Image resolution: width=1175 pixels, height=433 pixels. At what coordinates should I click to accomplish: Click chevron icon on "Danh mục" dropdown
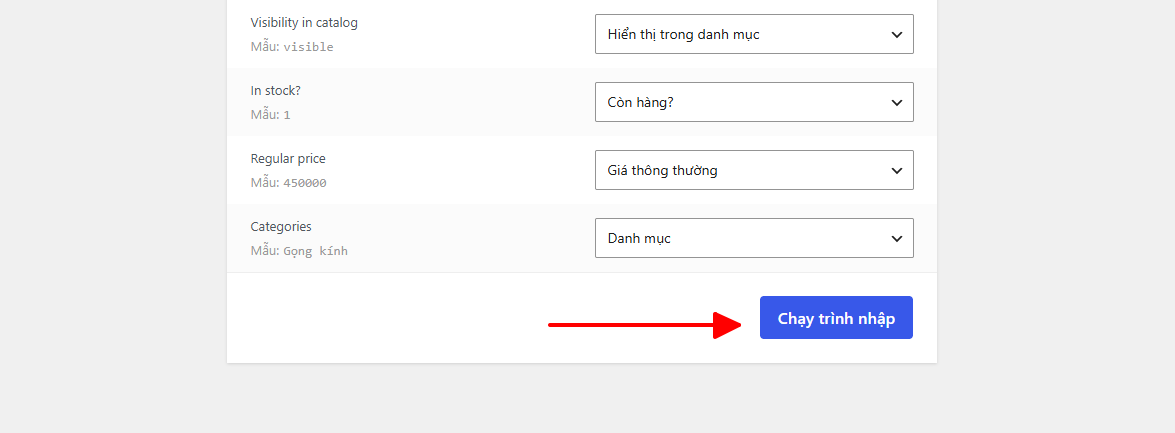[x=897, y=239]
